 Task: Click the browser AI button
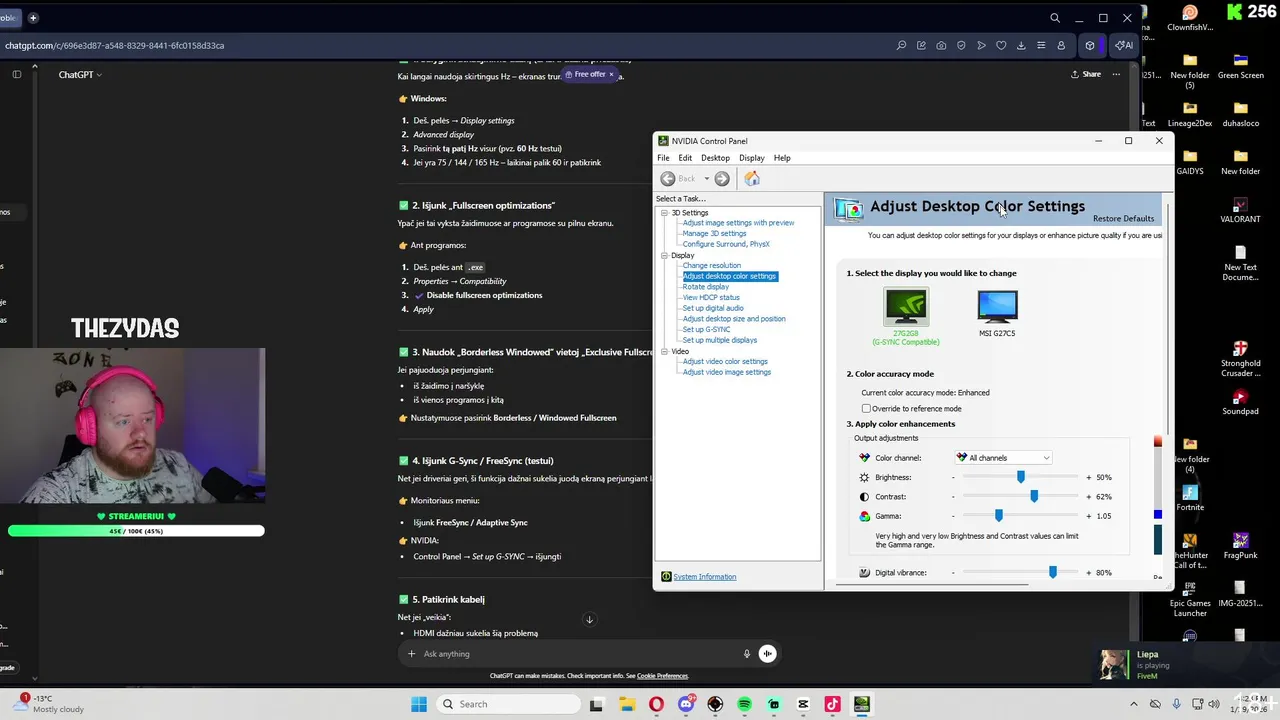pos(1123,45)
